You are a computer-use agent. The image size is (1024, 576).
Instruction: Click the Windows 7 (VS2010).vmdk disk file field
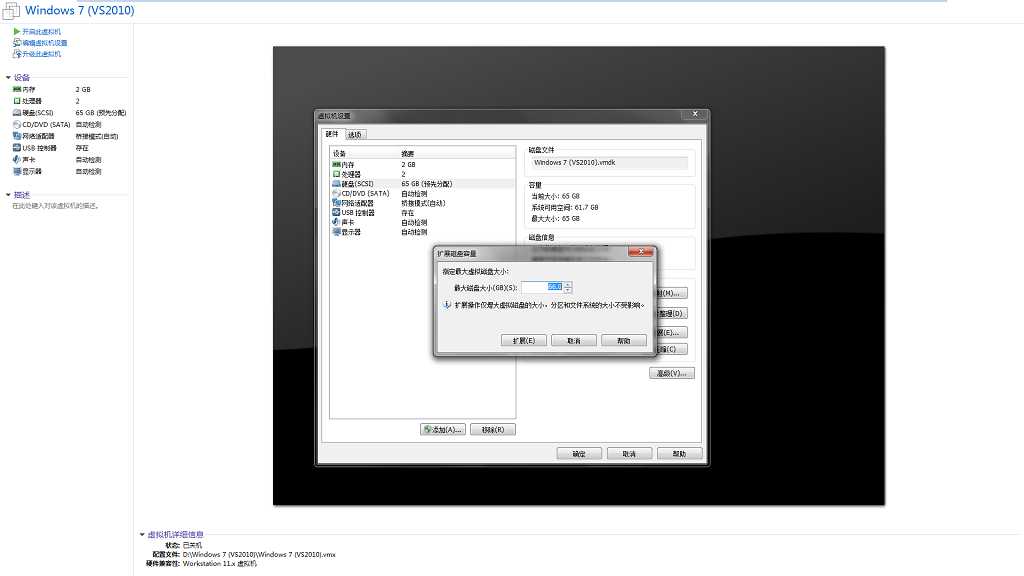[x=609, y=163]
